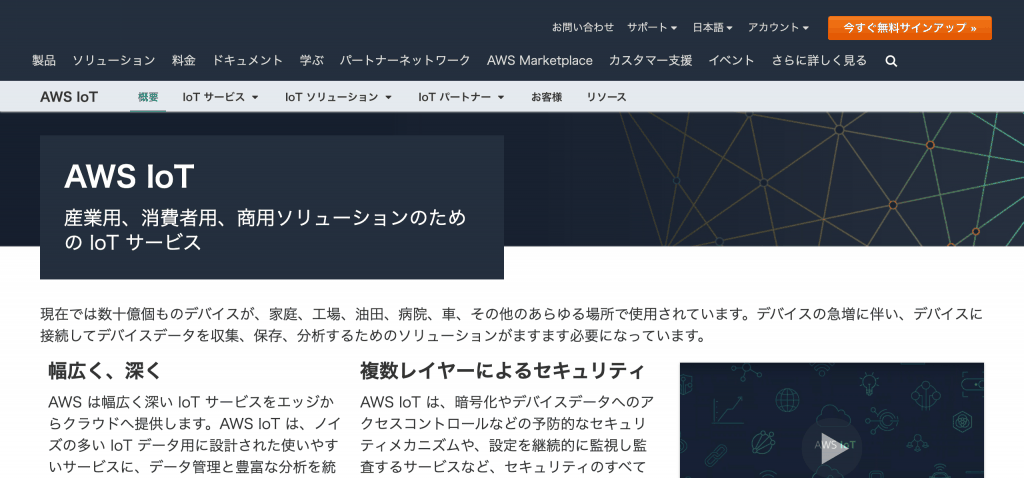1024x478 pixels.
Task: Open カスタマー支援 in the navigation
Action: click(x=650, y=61)
